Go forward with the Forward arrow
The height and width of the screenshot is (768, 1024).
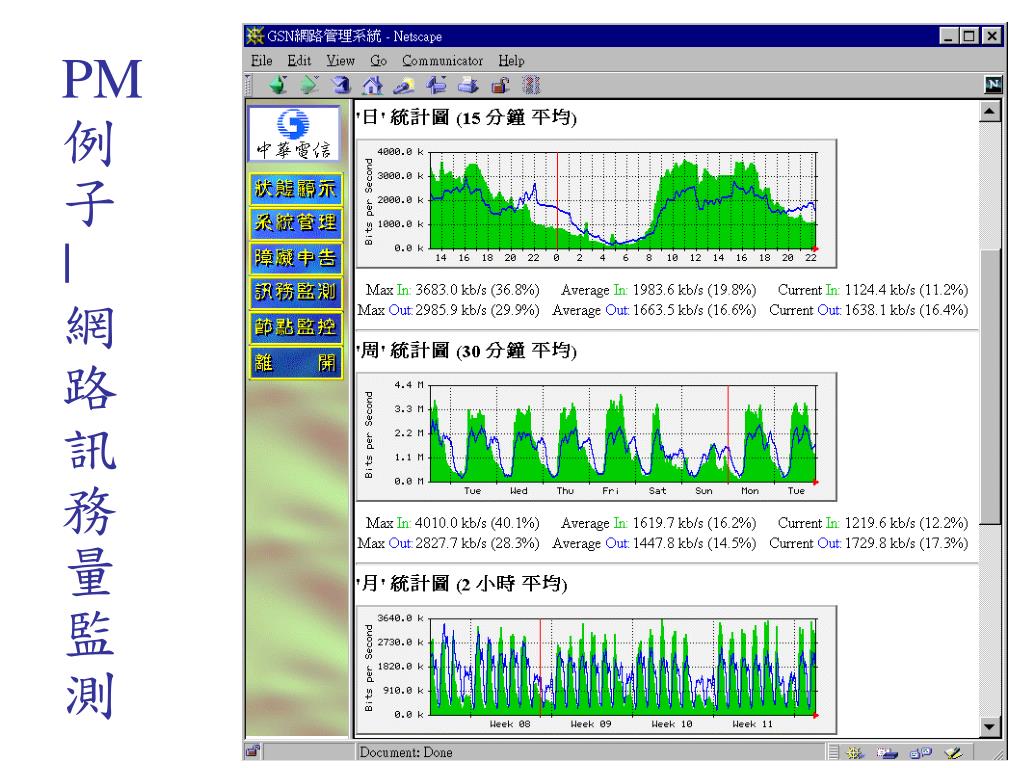310,85
